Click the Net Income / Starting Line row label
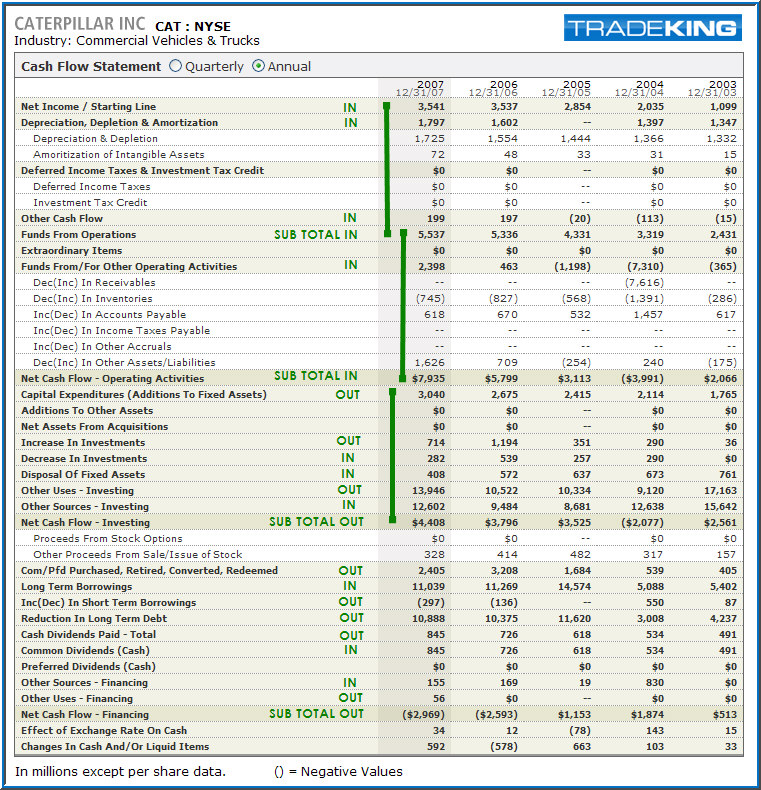761x790 pixels. coord(88,107)
